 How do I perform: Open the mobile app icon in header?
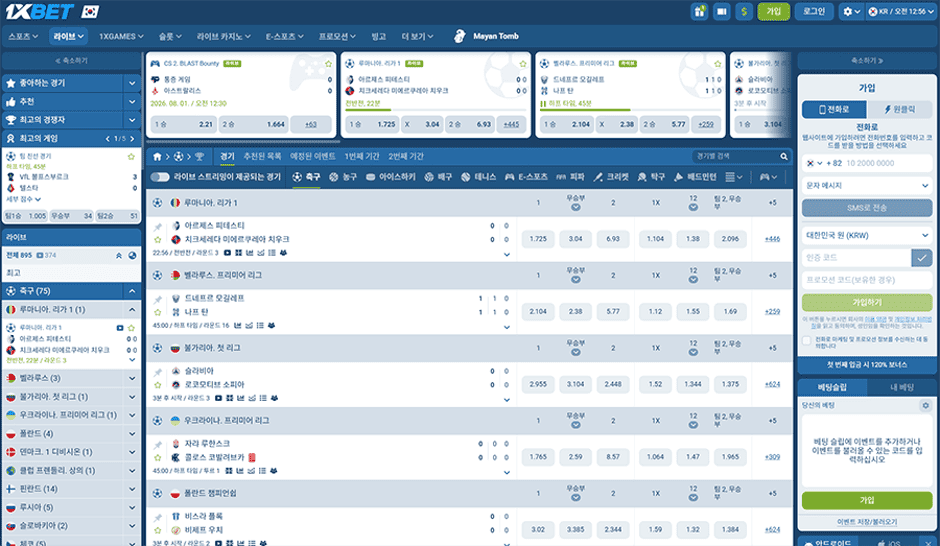coord(722,11)
